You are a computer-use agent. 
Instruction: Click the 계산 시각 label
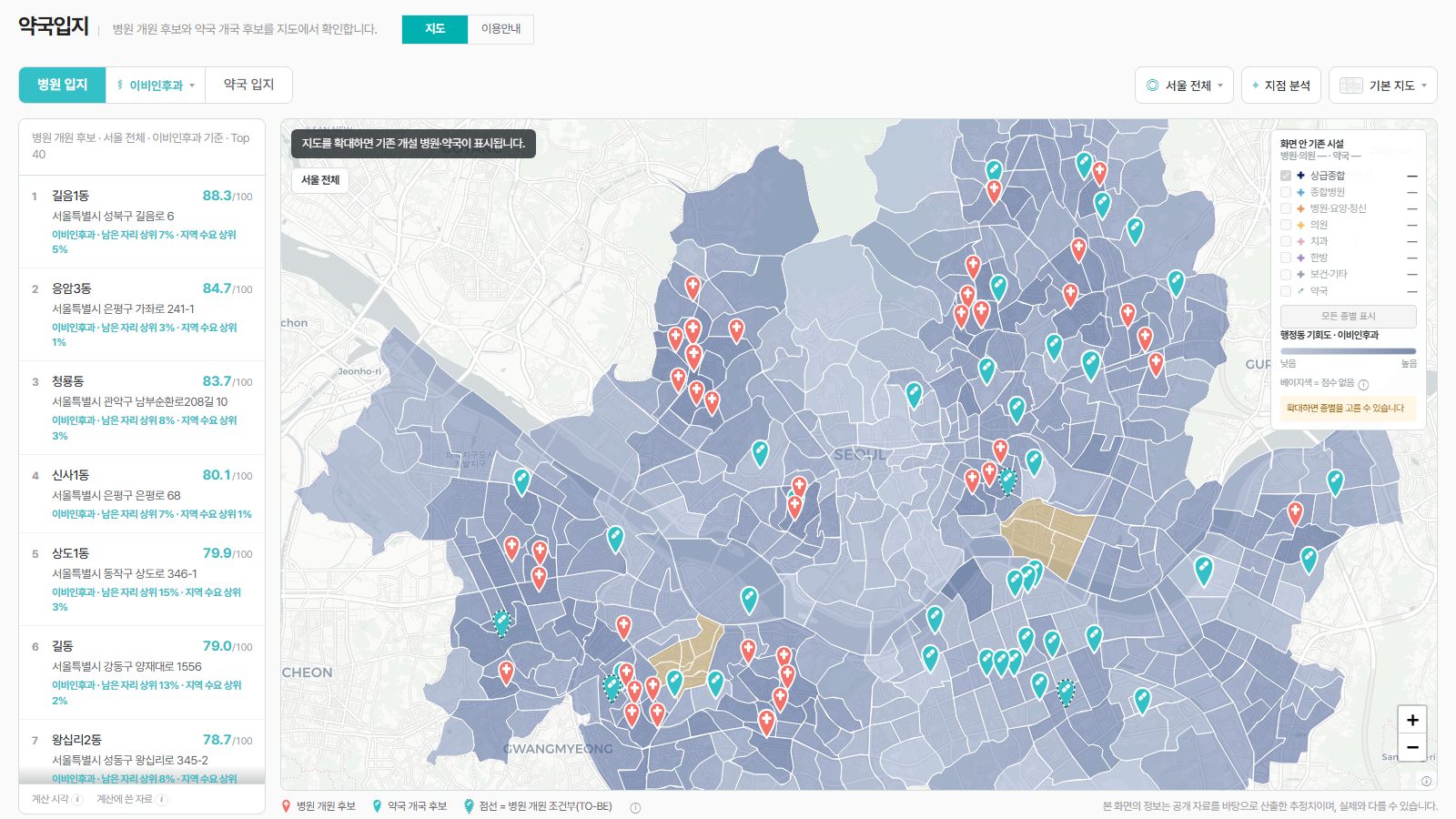(50, 799)
